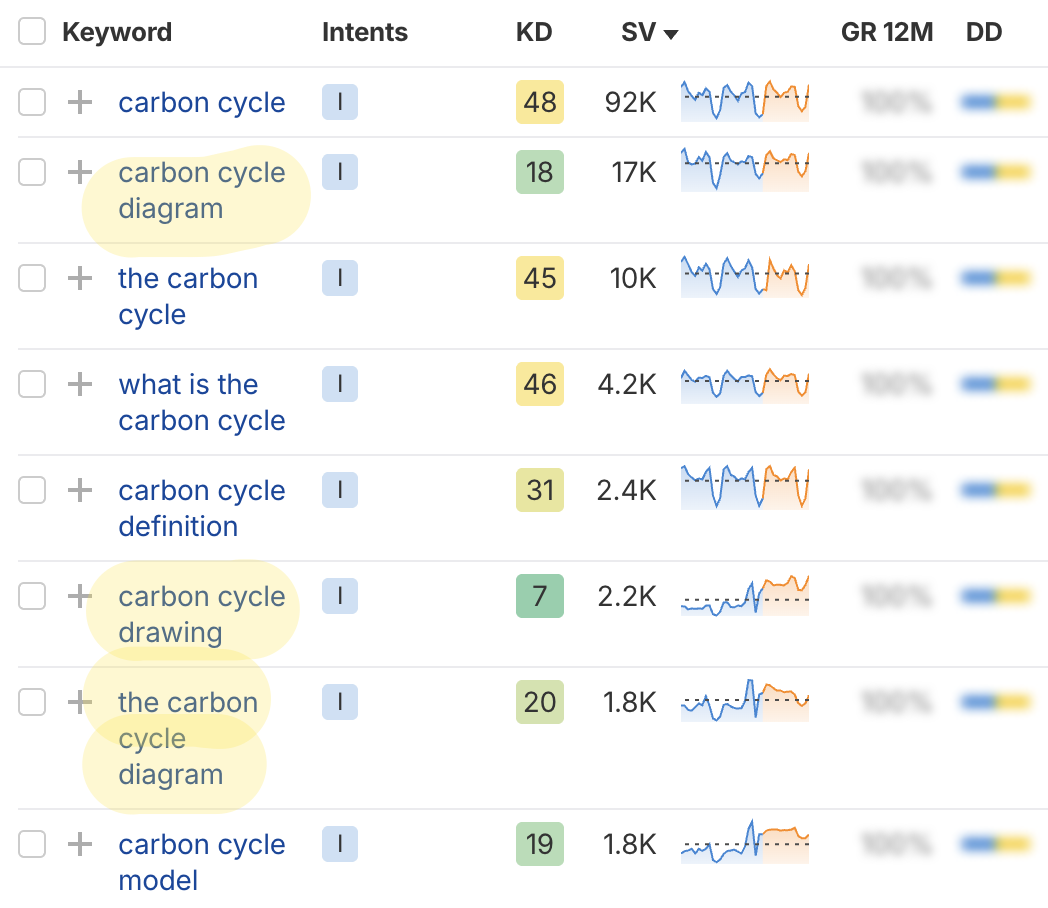Open 'carbon cycle diagram' keyword link
This screenshot has width=1048, height=908.
[x=202, y=190]
